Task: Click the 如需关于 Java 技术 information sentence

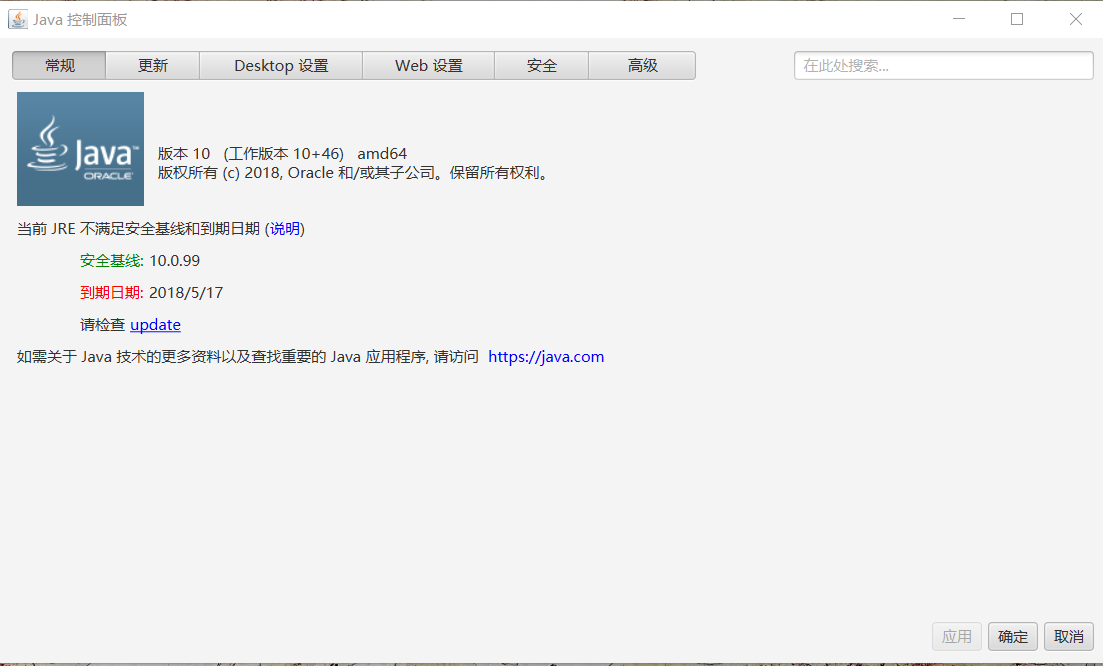Action: point(248,357)
